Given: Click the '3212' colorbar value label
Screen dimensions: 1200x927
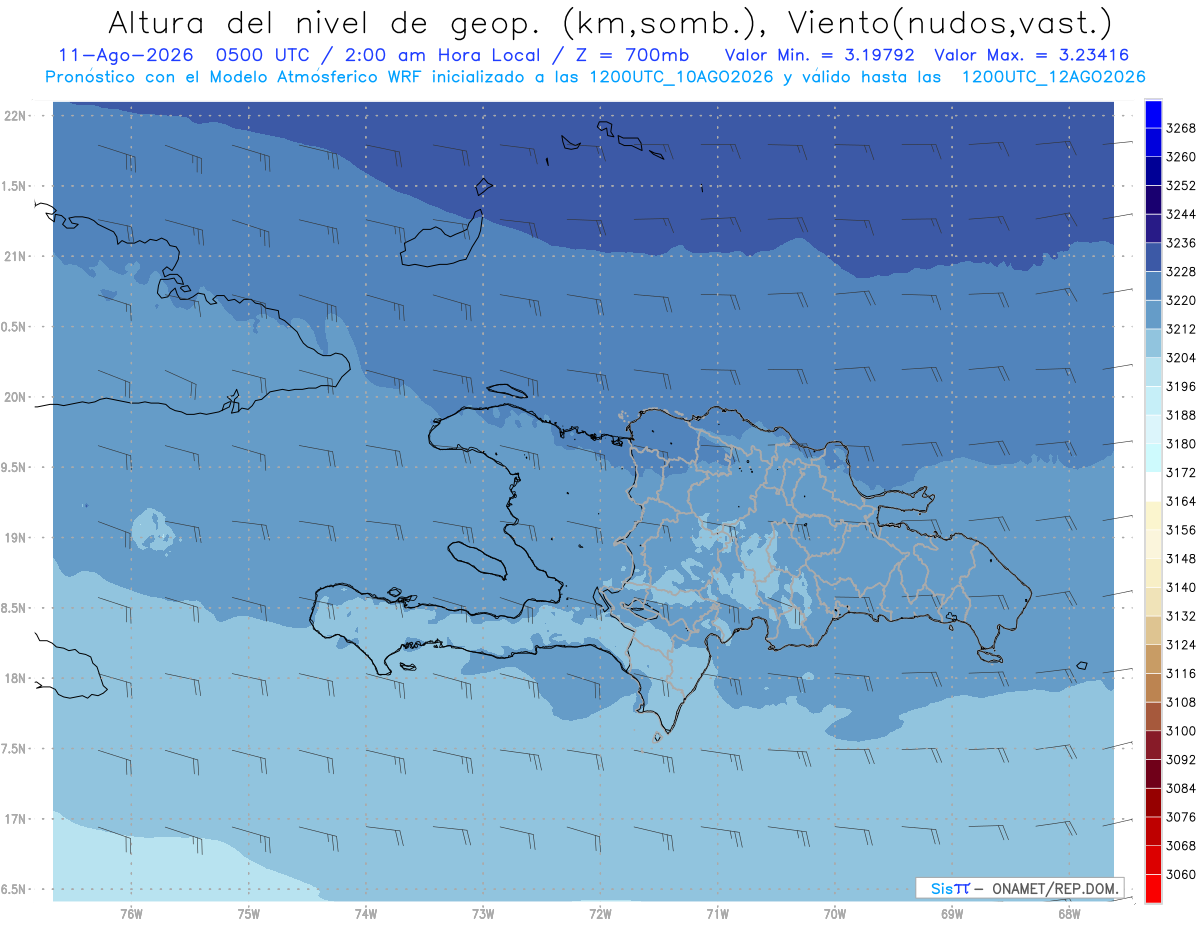Looking at the screenshot, I should (1181, 329).
